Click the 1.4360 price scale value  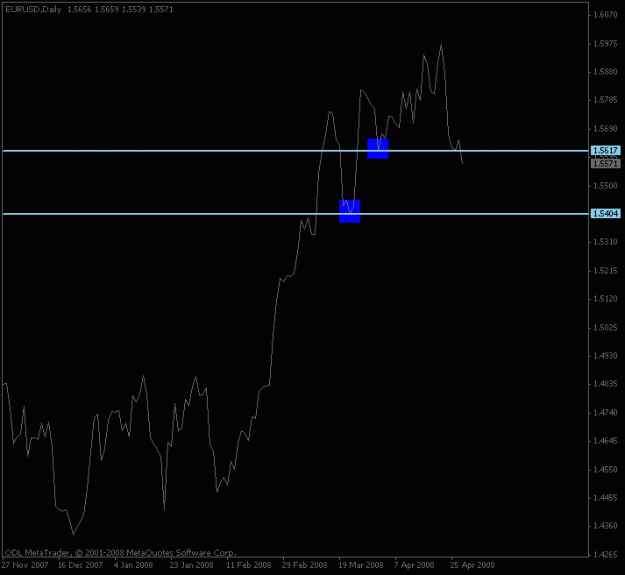click(x=605, y=526)
